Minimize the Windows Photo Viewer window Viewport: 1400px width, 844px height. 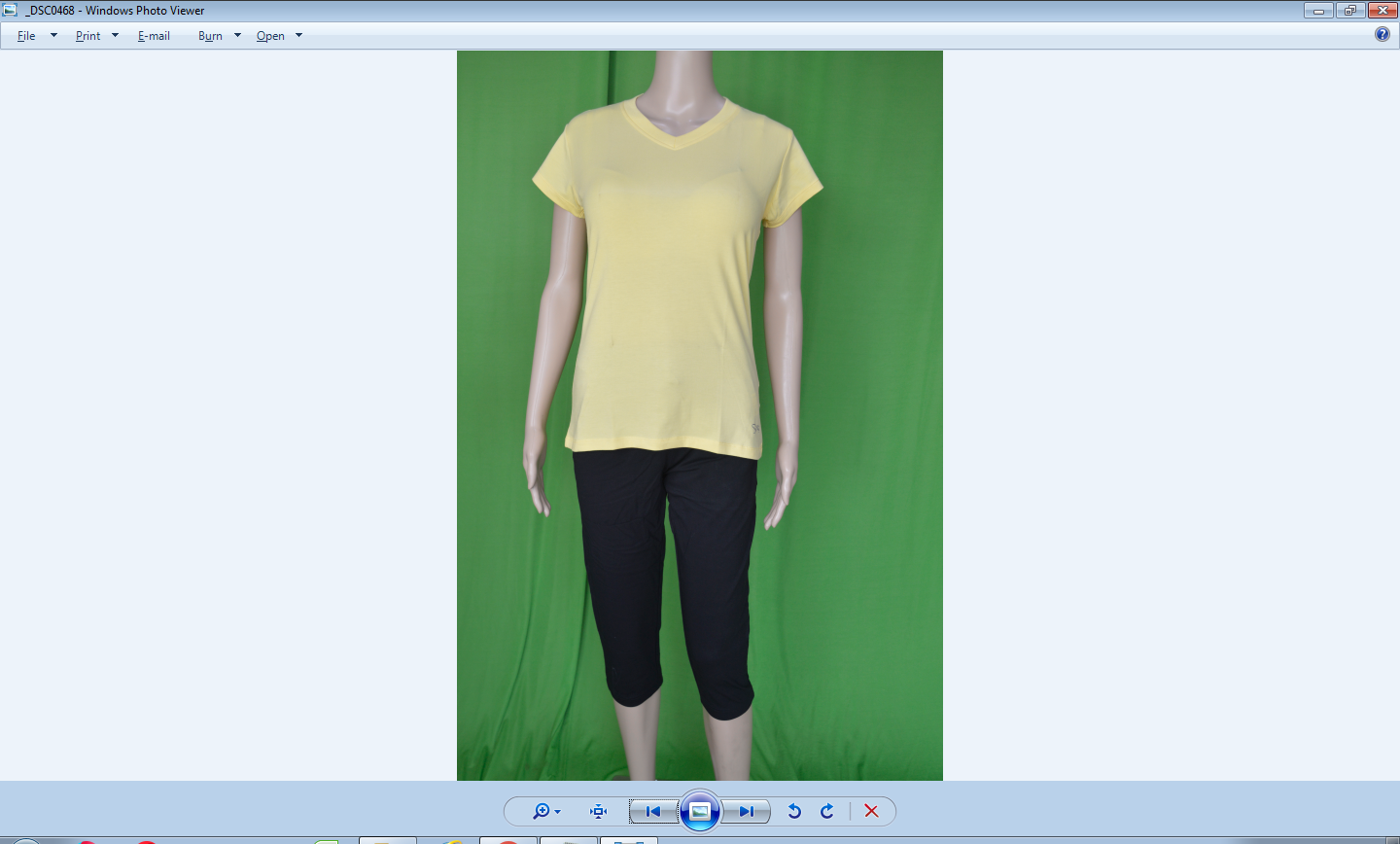(x=1318, y=11)
